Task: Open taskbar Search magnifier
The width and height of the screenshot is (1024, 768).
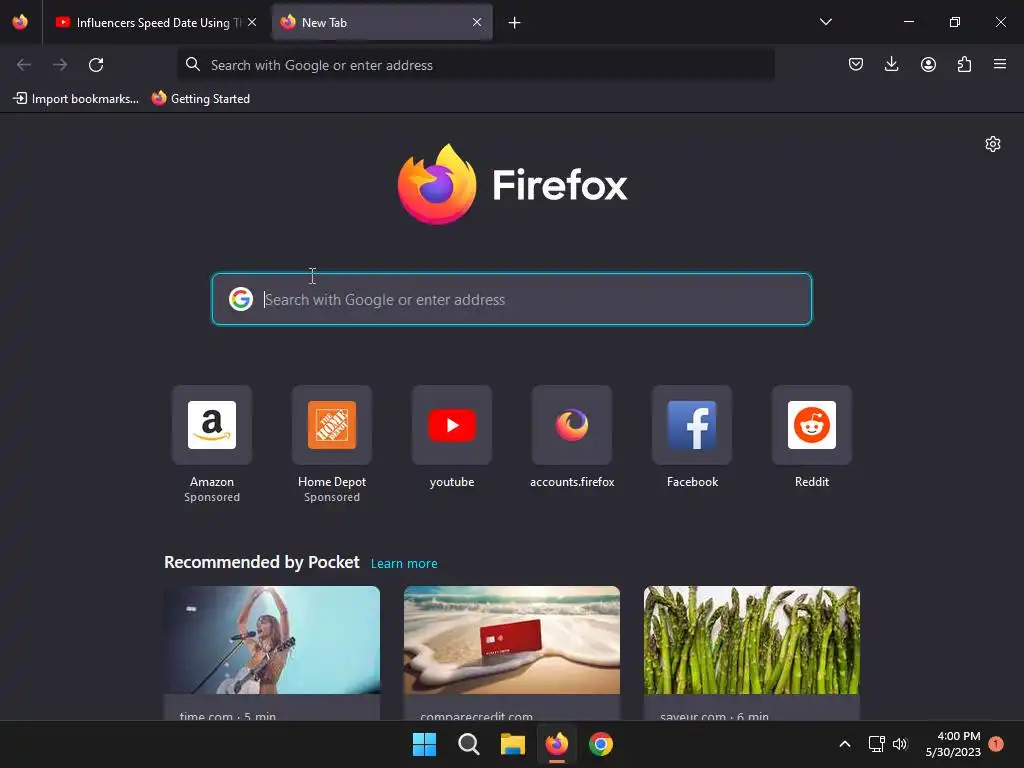Action: click(x=468, y=744)
